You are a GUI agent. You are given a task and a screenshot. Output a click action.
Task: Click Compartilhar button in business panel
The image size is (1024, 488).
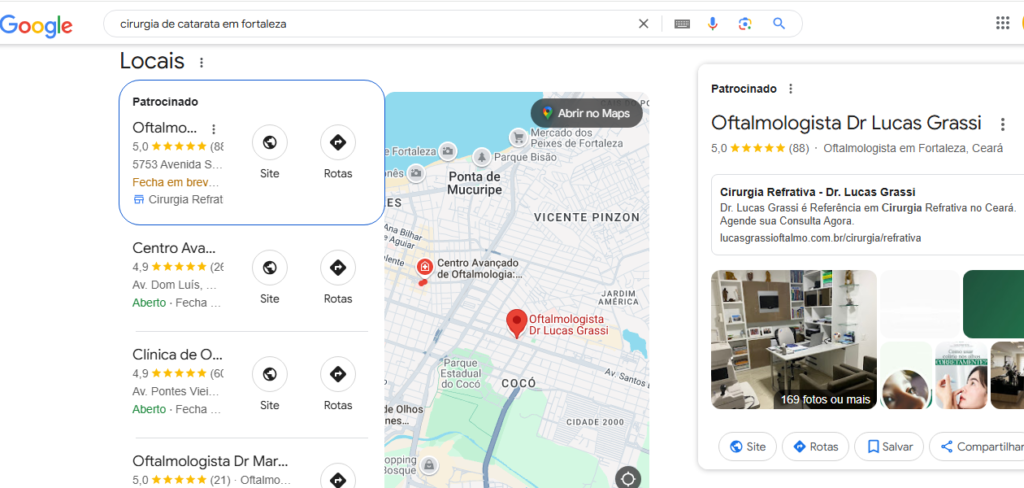(978, 447)
